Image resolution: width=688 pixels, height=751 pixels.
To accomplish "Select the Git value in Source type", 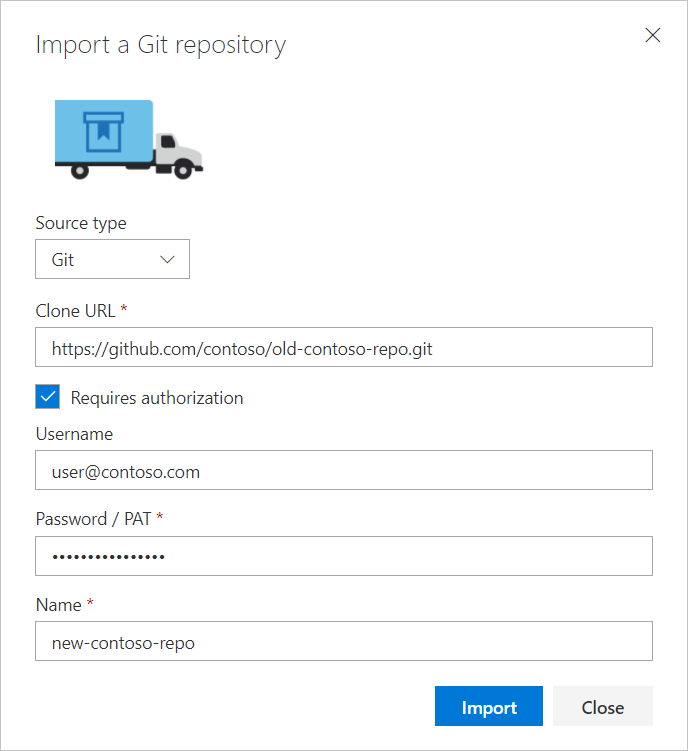I will point(64,260).
